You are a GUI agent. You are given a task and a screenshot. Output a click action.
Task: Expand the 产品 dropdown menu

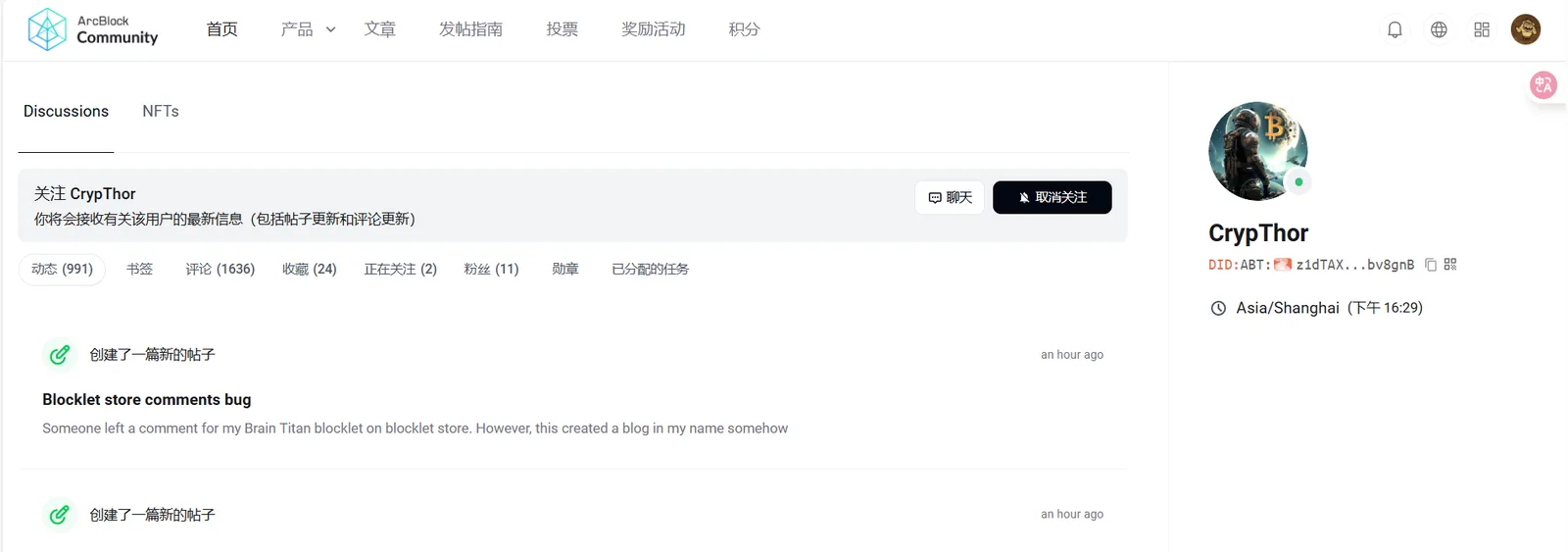[308, 29]
